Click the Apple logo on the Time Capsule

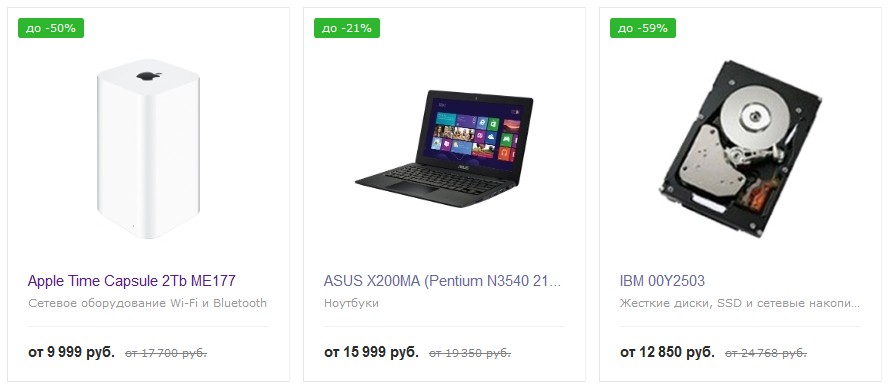coord(149,76)
